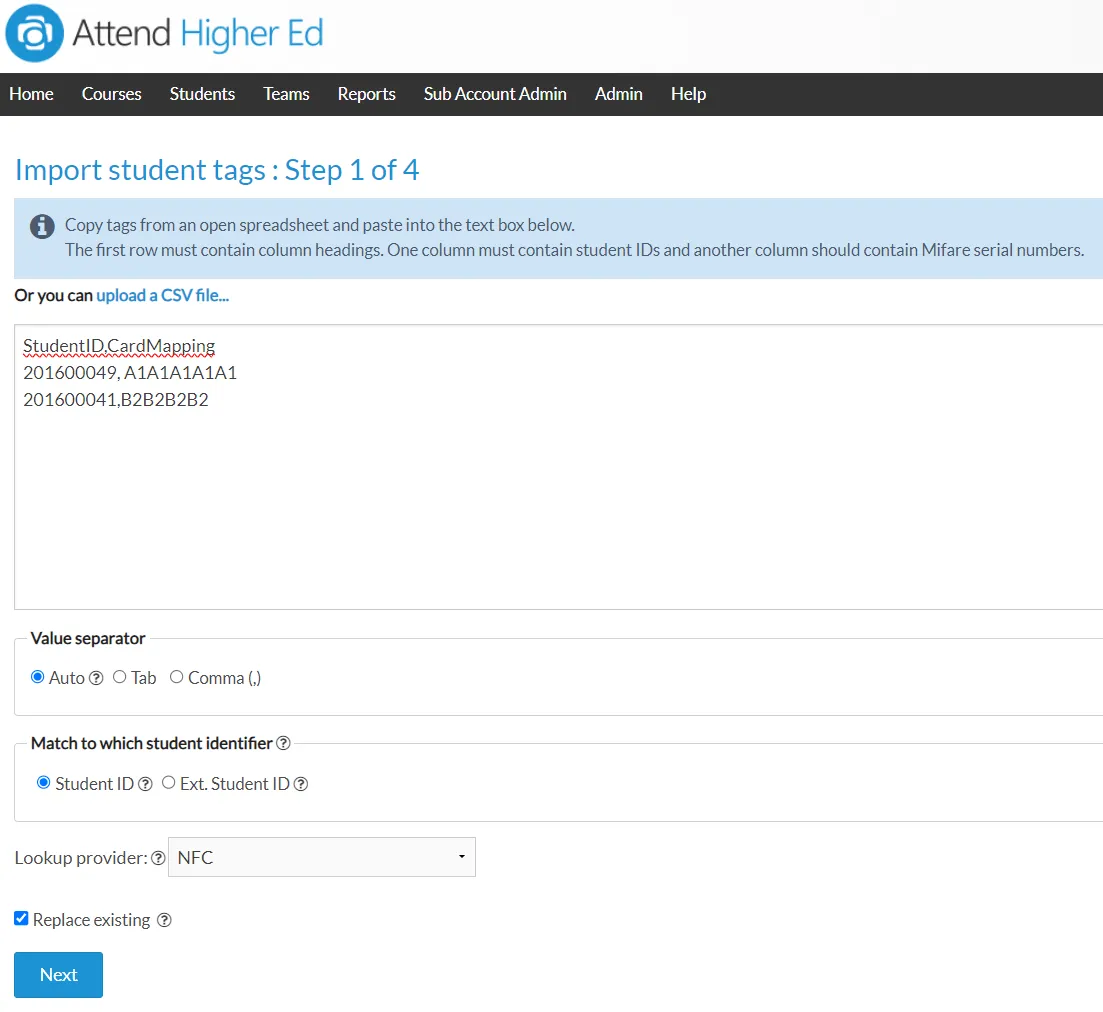
Task: Click inside the tags paste text box
Action: pos(559,467)
